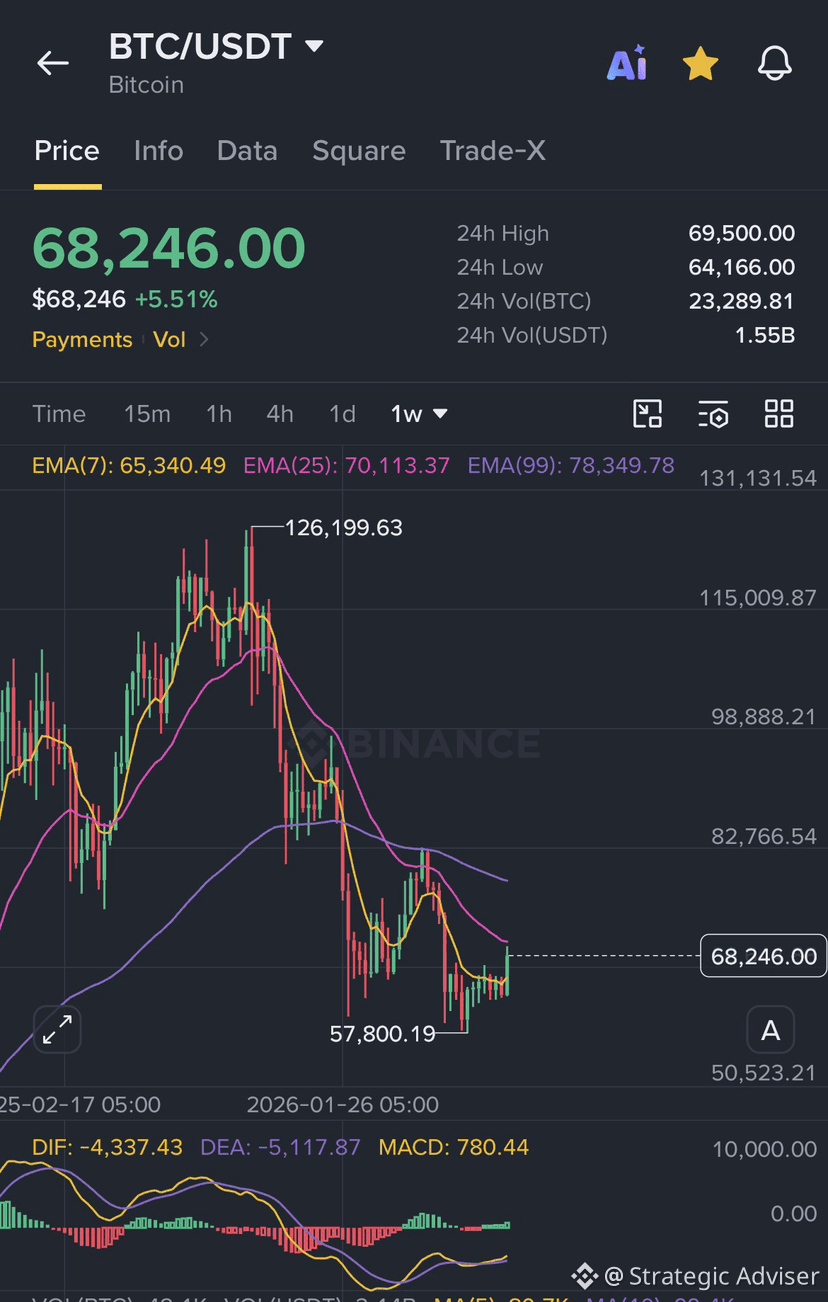The width and height of the screenshot is (828, 1302).
Task: Choose the 1d interval
Action: [x=342, y=414]
